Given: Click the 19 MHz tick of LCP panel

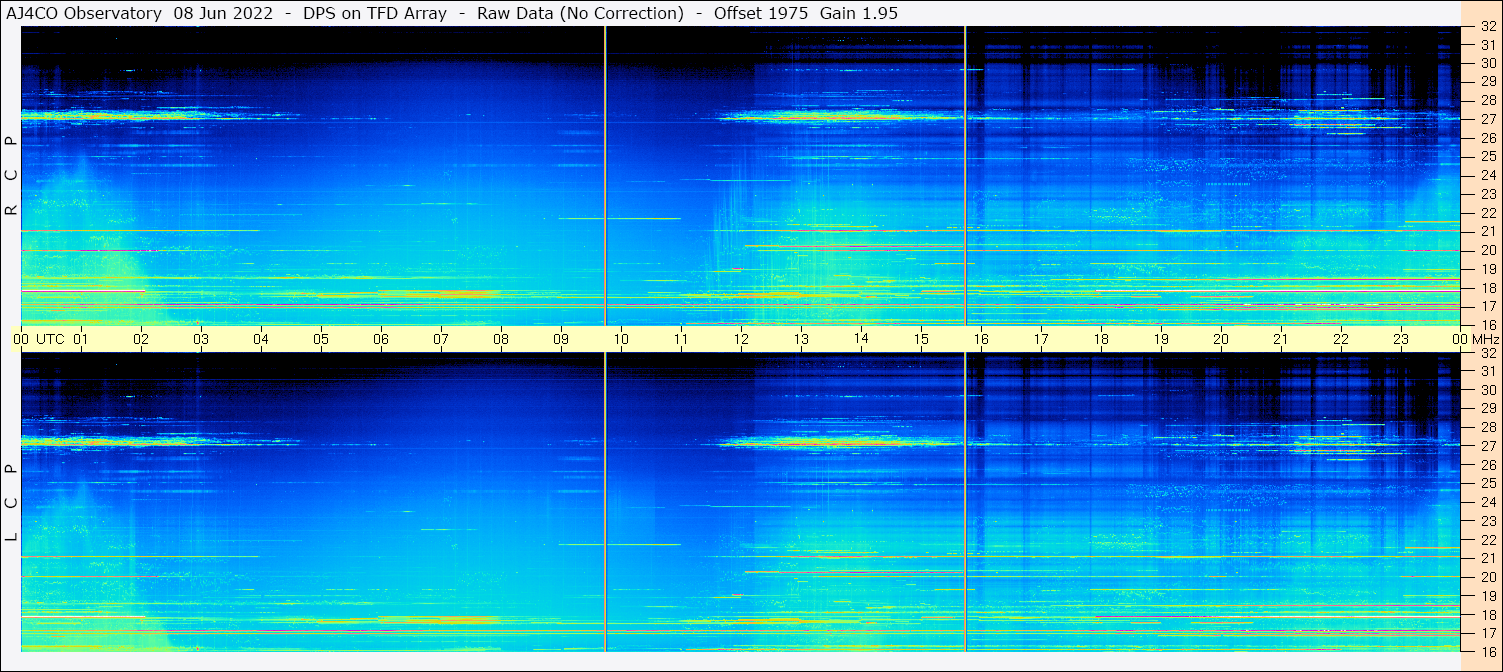Looking at the screenshot, I should (1487, 595).
